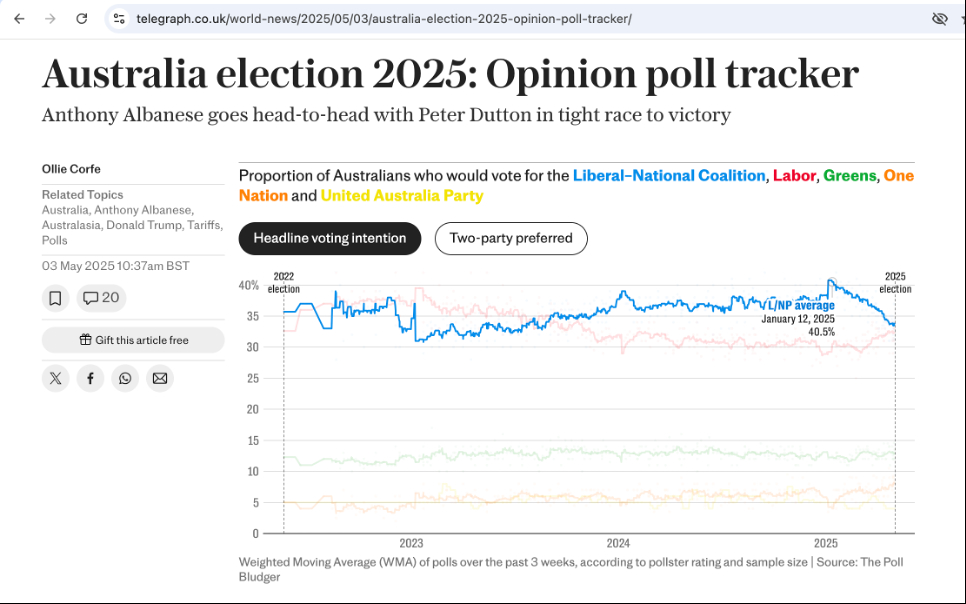Share the article on X
966x604 pixels.
tap(55, 378)
